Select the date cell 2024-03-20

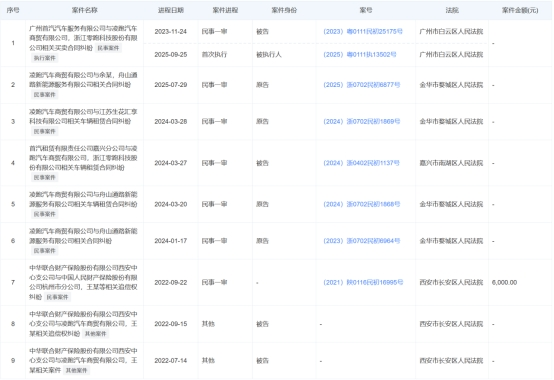pyautogui.click(x=171, y=204)
